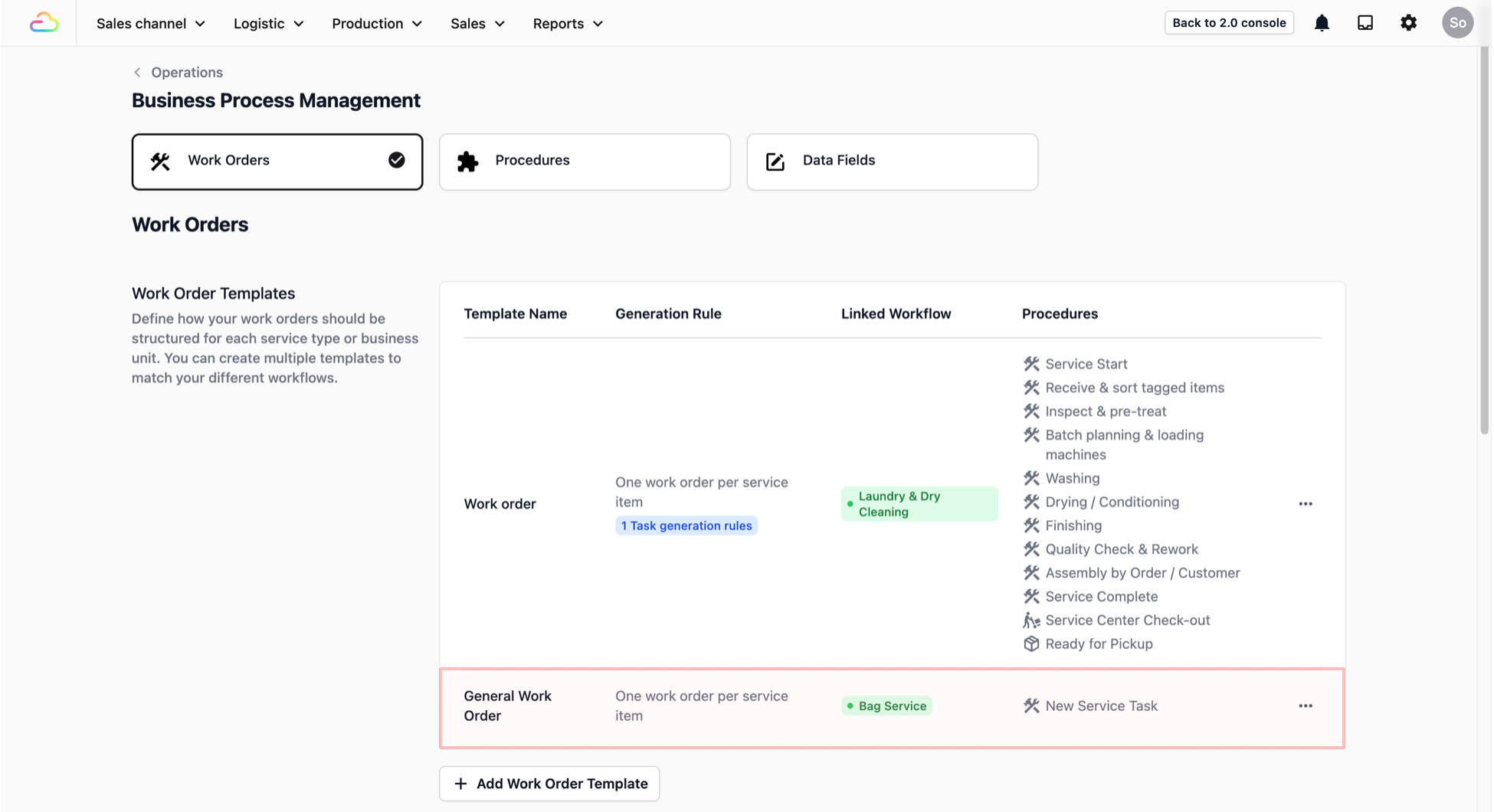Switch to the Data Fields tab card
Viewport: 1494px width, 812px height.
[x=893, y=162]
